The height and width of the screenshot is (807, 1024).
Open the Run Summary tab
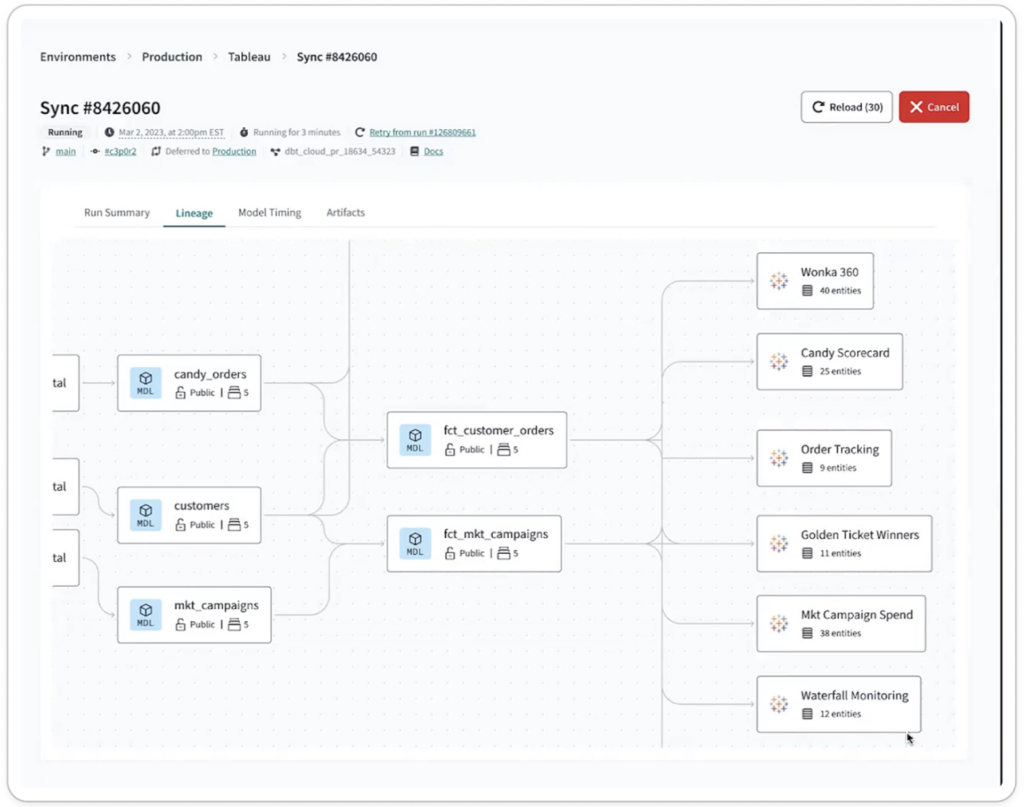coord(116,212)
